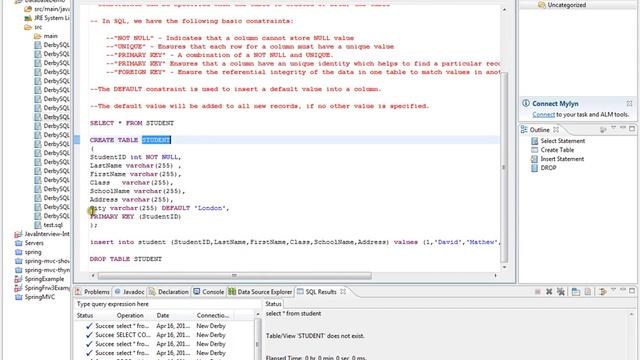Click the editor scroll-right arrow
The height and width of the screenshot is (360, 640).
(x=496, y=276)
